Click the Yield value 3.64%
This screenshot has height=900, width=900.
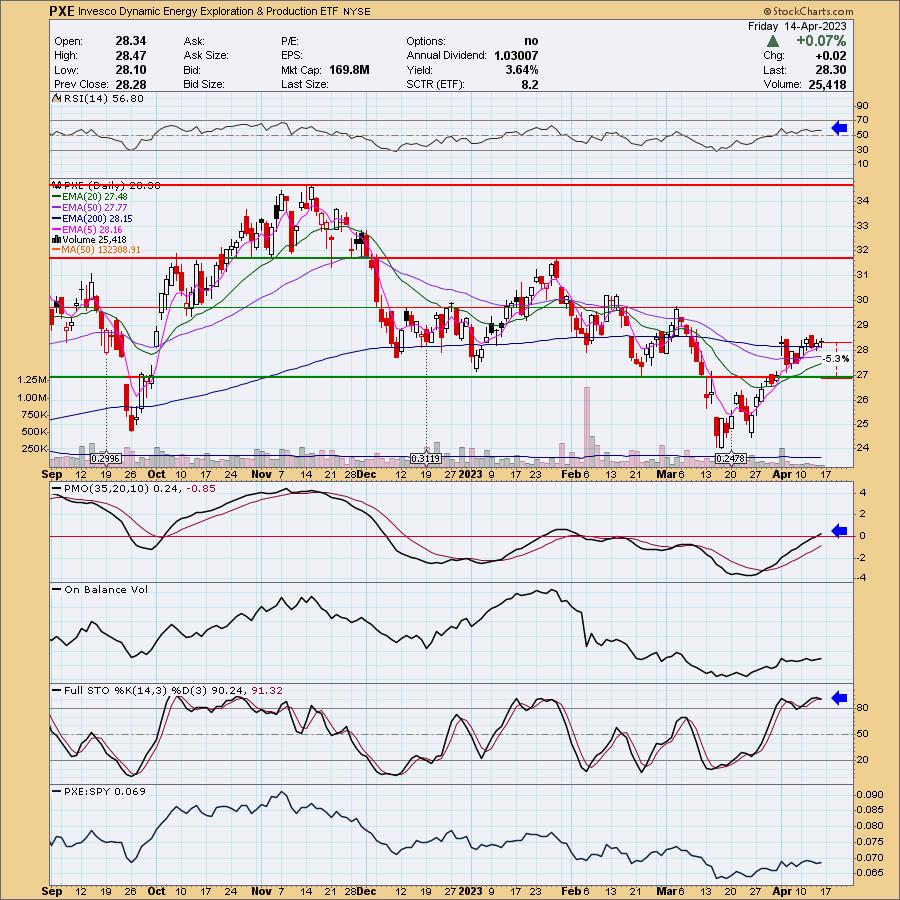pyautogui.click(x=522, y=70)
